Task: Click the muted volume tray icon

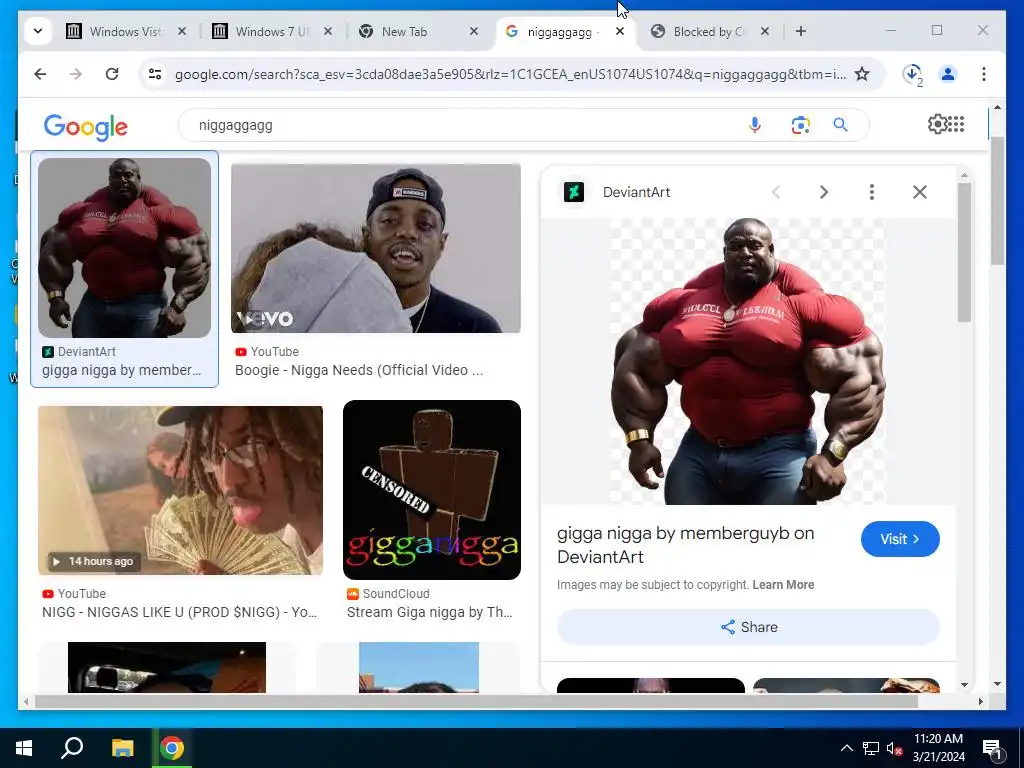Action: click(894, 748)
